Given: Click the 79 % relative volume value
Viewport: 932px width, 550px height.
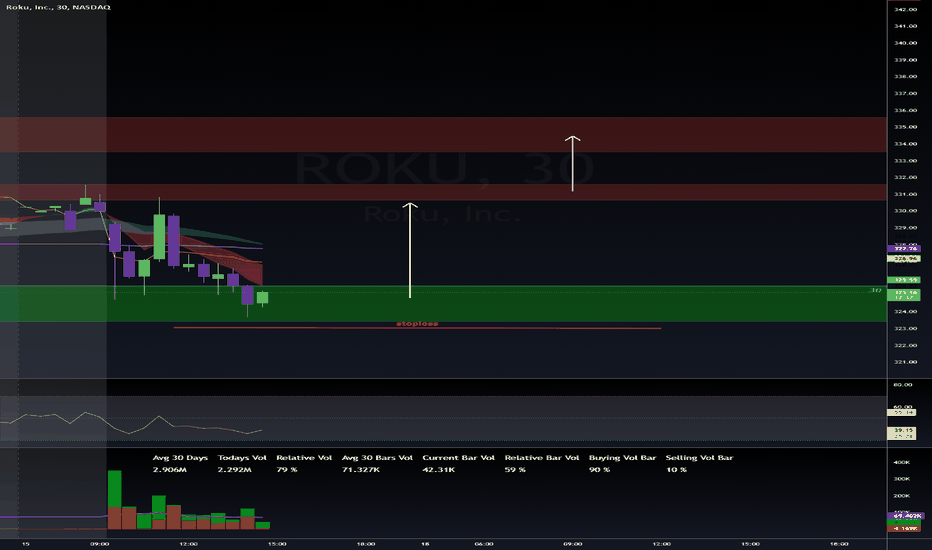Looking at the screenshot, I should pyautogui.click(x=286, y=470).
